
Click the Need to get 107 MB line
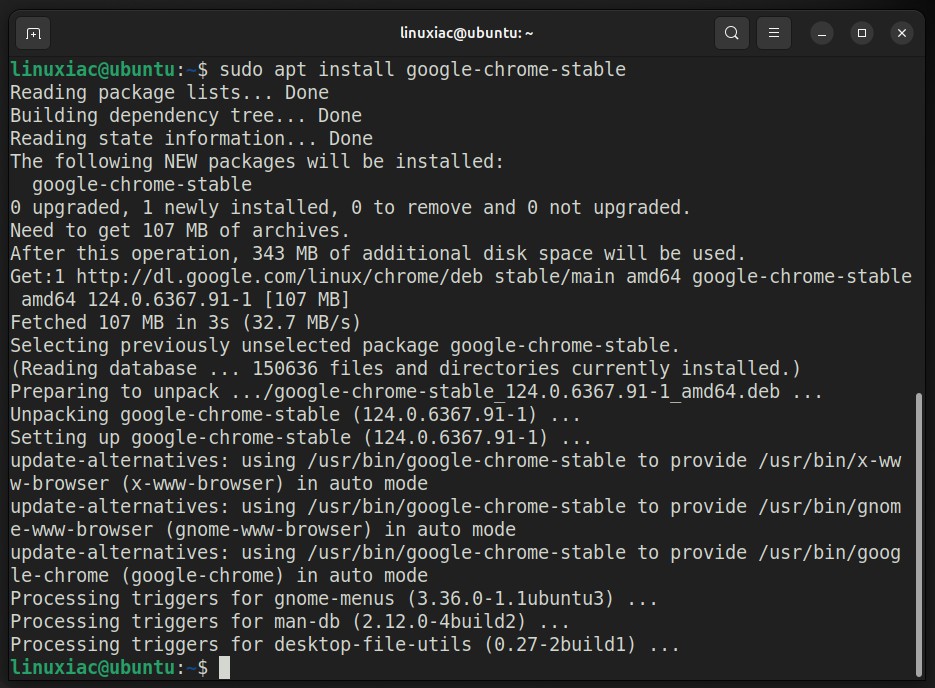point(179,231)
